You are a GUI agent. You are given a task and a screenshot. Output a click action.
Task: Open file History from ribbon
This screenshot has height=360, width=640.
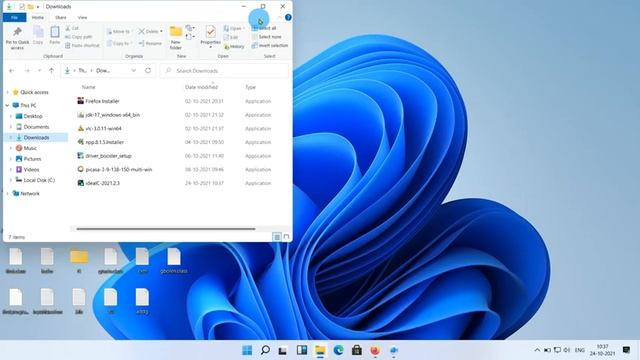click(234, 47)
